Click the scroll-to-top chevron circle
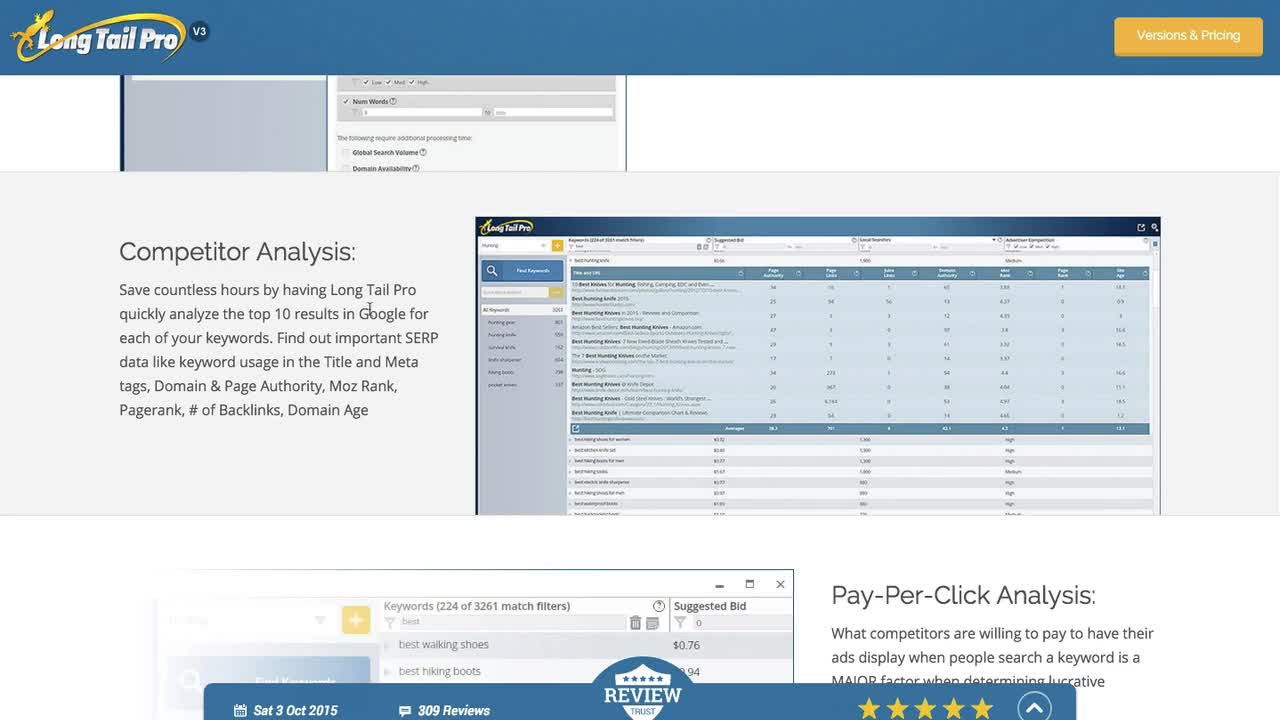Viewport: 1280px width, 720px height. [1034, 707]
